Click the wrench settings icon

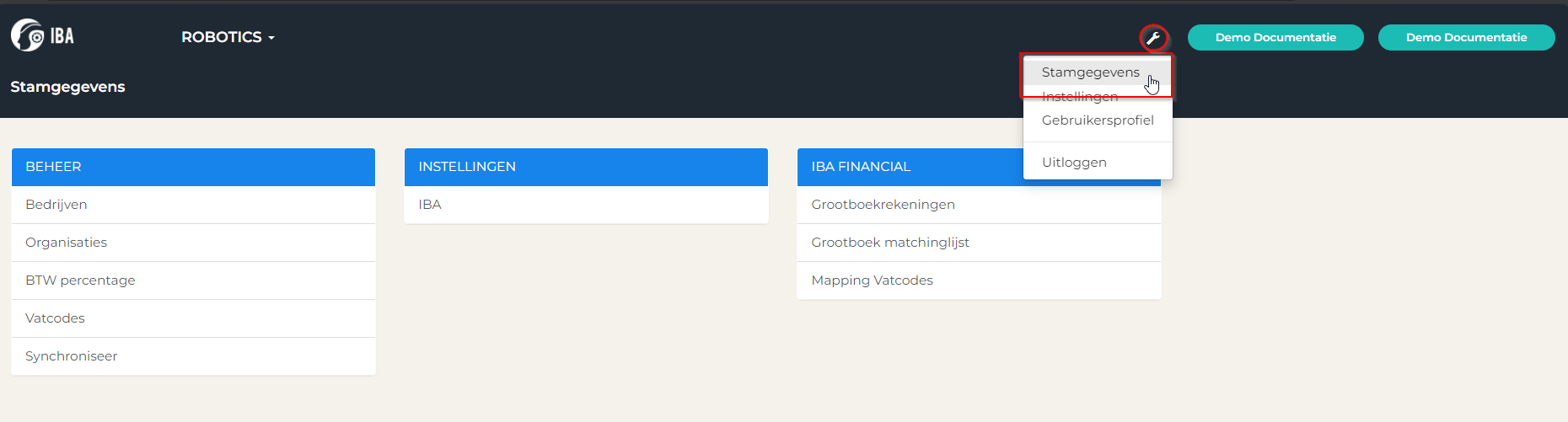[1153, 37]
